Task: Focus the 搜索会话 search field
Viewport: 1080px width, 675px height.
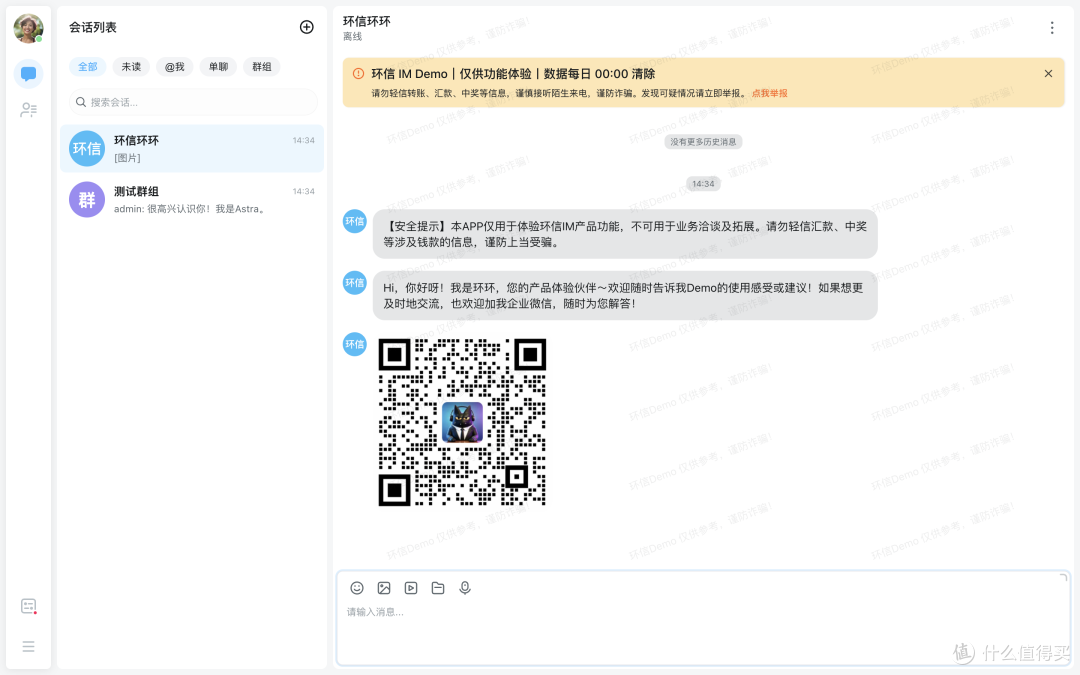Action: pos(193,102)
